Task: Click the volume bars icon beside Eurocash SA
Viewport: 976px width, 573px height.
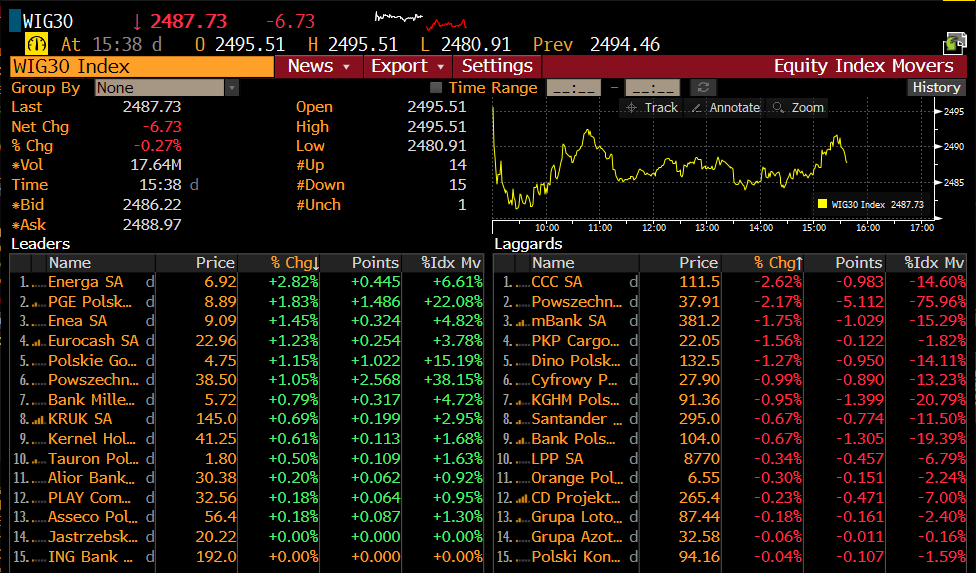Action: [39, 342]
